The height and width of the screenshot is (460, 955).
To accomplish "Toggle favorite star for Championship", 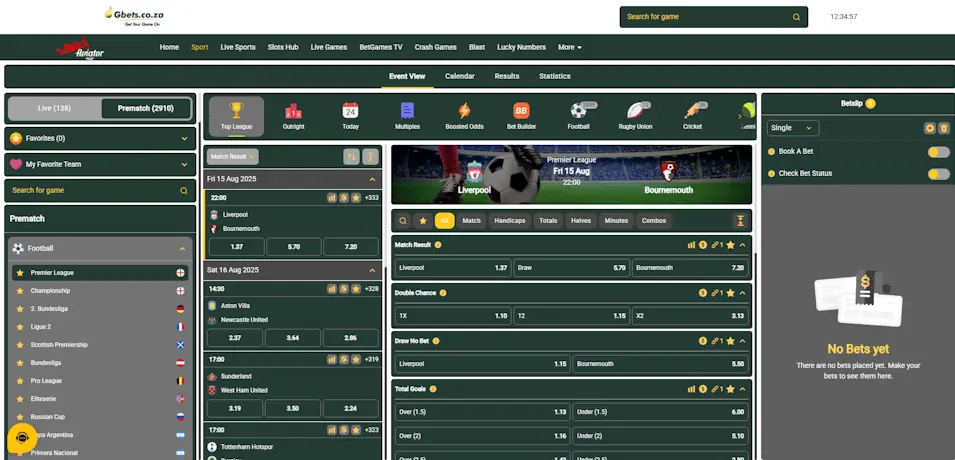I will [x=20, y=291].
